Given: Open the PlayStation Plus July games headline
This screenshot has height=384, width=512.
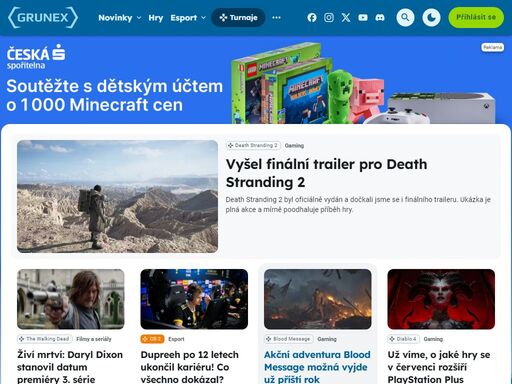Looking at the screenshot, I should (x=439, y=367).
